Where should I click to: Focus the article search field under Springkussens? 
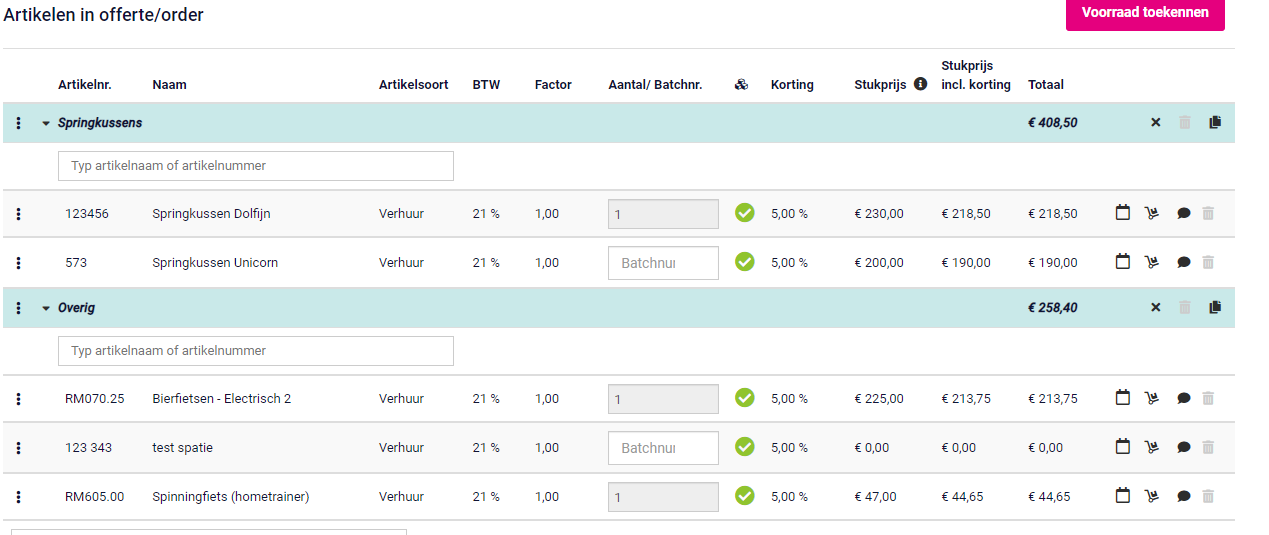coord(256,166)
